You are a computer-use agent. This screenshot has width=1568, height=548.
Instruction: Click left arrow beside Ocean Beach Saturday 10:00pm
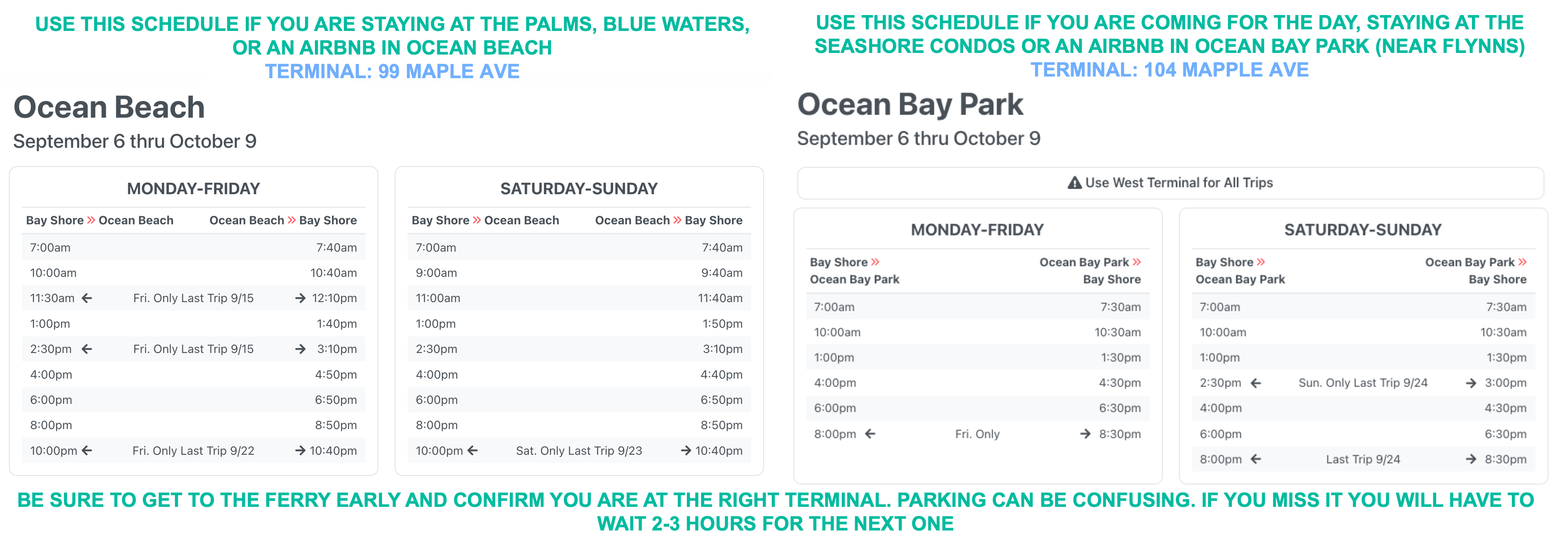pos(473,451)
